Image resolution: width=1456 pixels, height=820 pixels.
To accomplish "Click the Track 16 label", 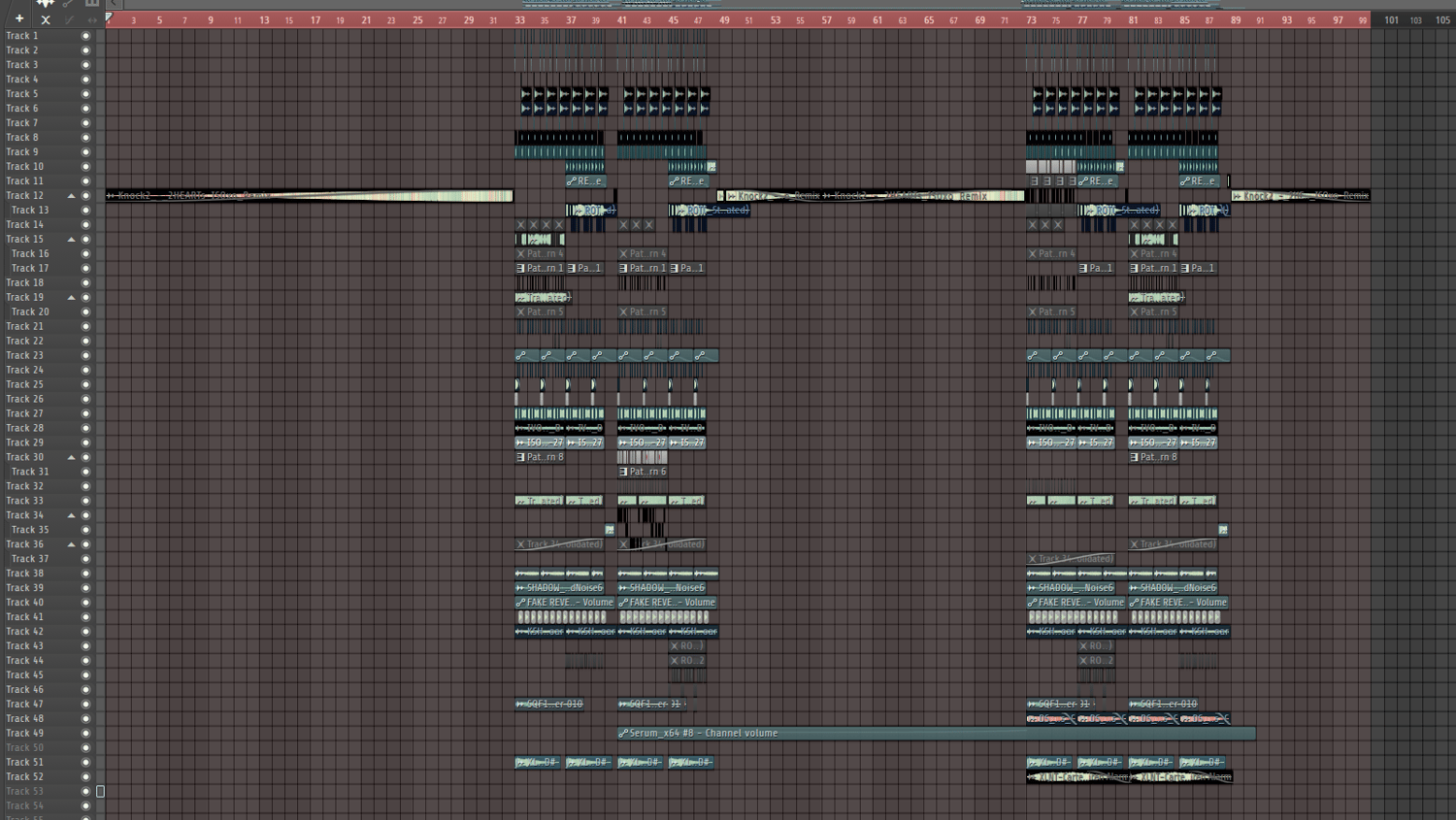I will pyautogui.click(x=30, y=254).
